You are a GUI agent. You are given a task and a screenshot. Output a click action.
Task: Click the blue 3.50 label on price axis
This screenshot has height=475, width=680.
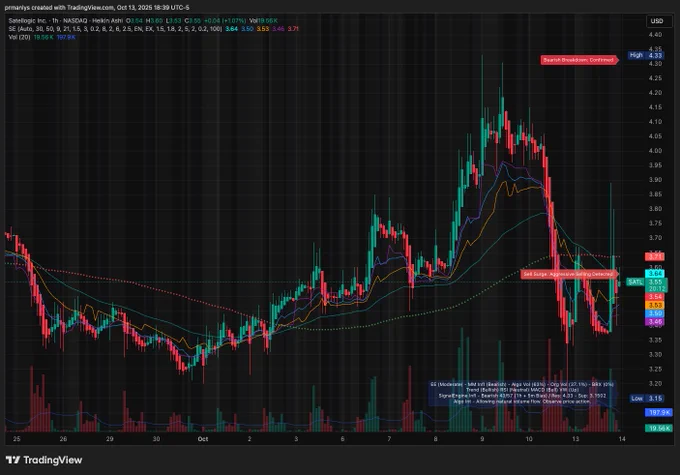click(x=655, y=313)
